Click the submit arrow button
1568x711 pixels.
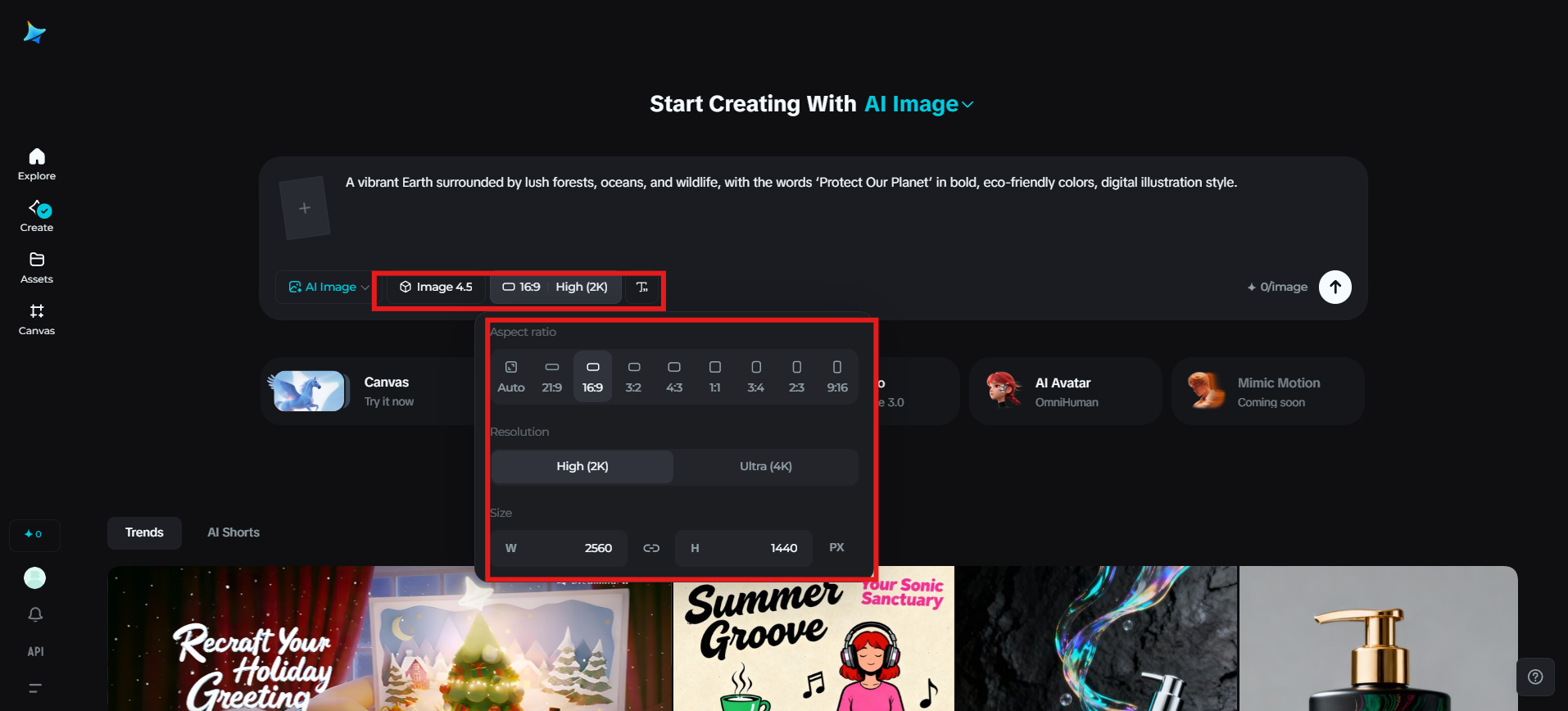(1335, 287)
